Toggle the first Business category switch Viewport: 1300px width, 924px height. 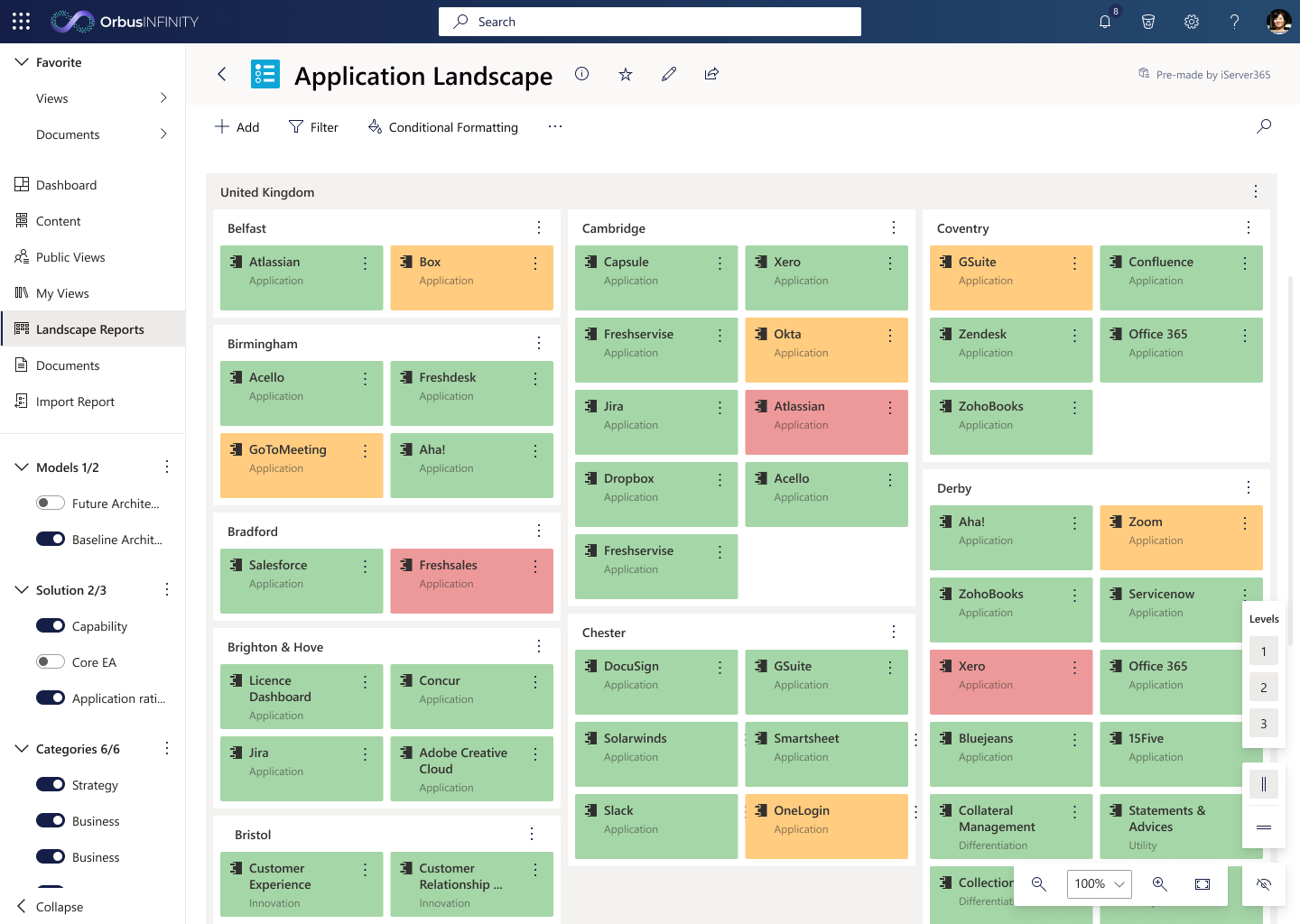click(51, 820)
